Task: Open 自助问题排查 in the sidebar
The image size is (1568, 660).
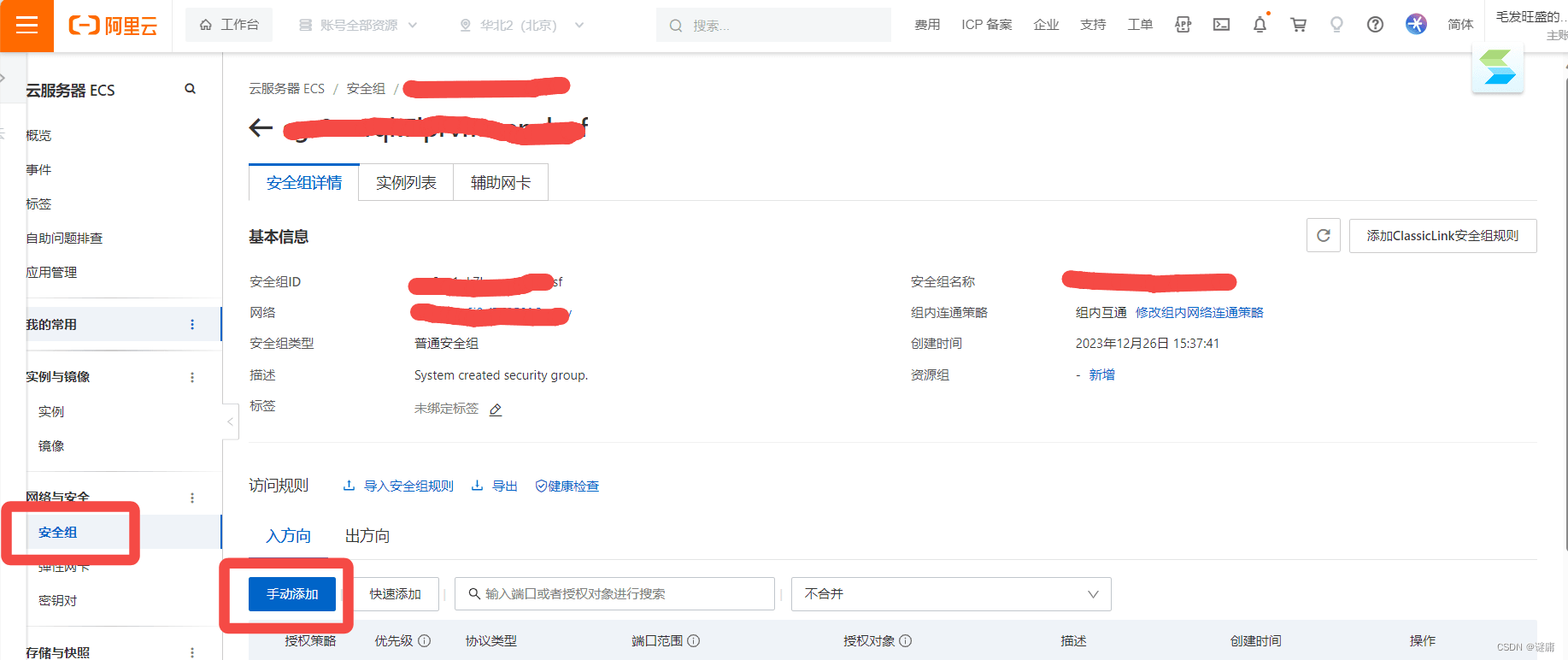Action: (x=64, y=238)
